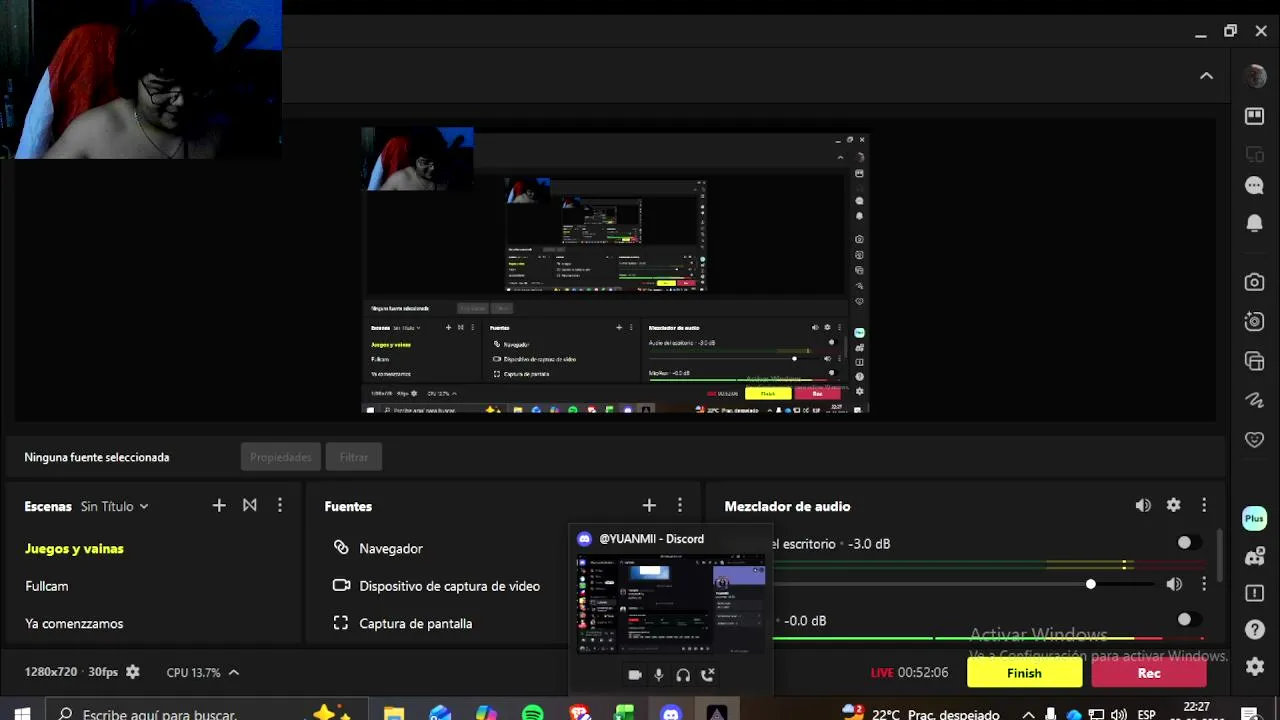Image resolution: width=1280 pixels, height=720 pixels.
Task: Add a new source in Fuentes
Action: tap(649, 506)
